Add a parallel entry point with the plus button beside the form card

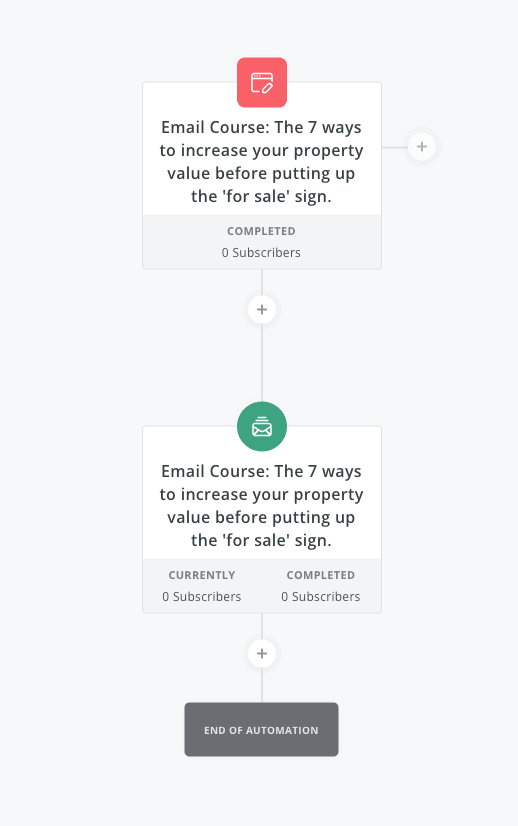point(422,146)
